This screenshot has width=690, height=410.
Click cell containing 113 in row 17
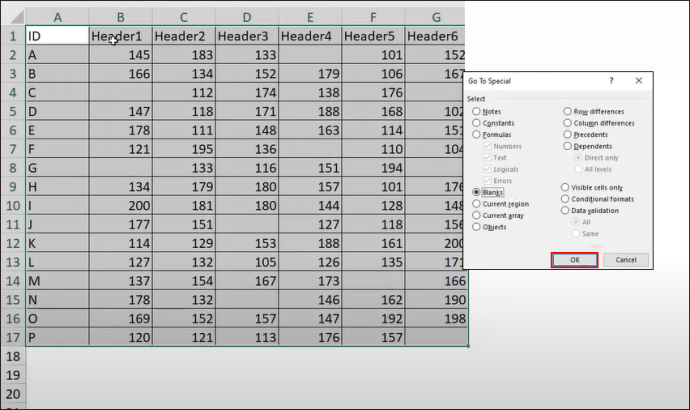[247, 337]
